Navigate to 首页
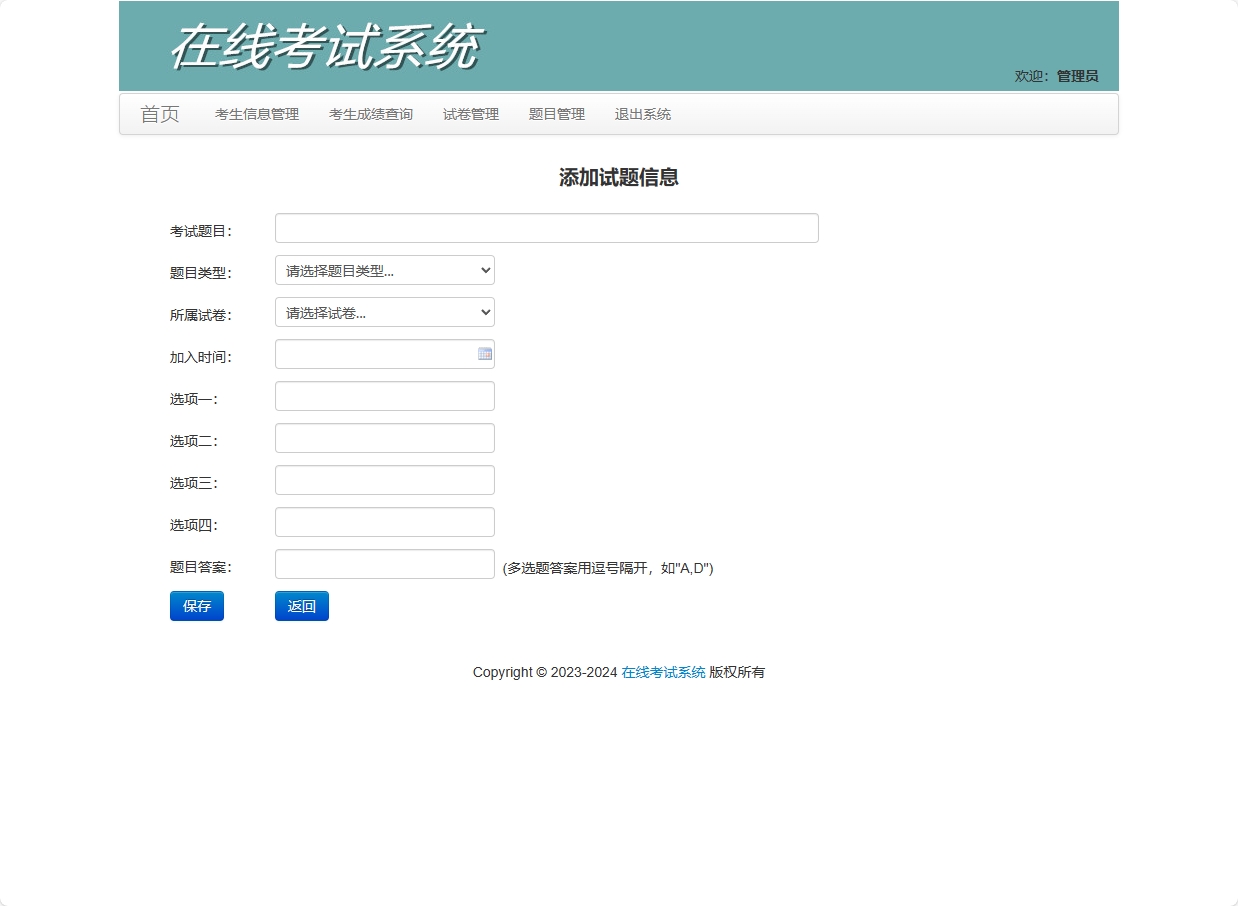 pyautogui.click(x=160, y=114)
